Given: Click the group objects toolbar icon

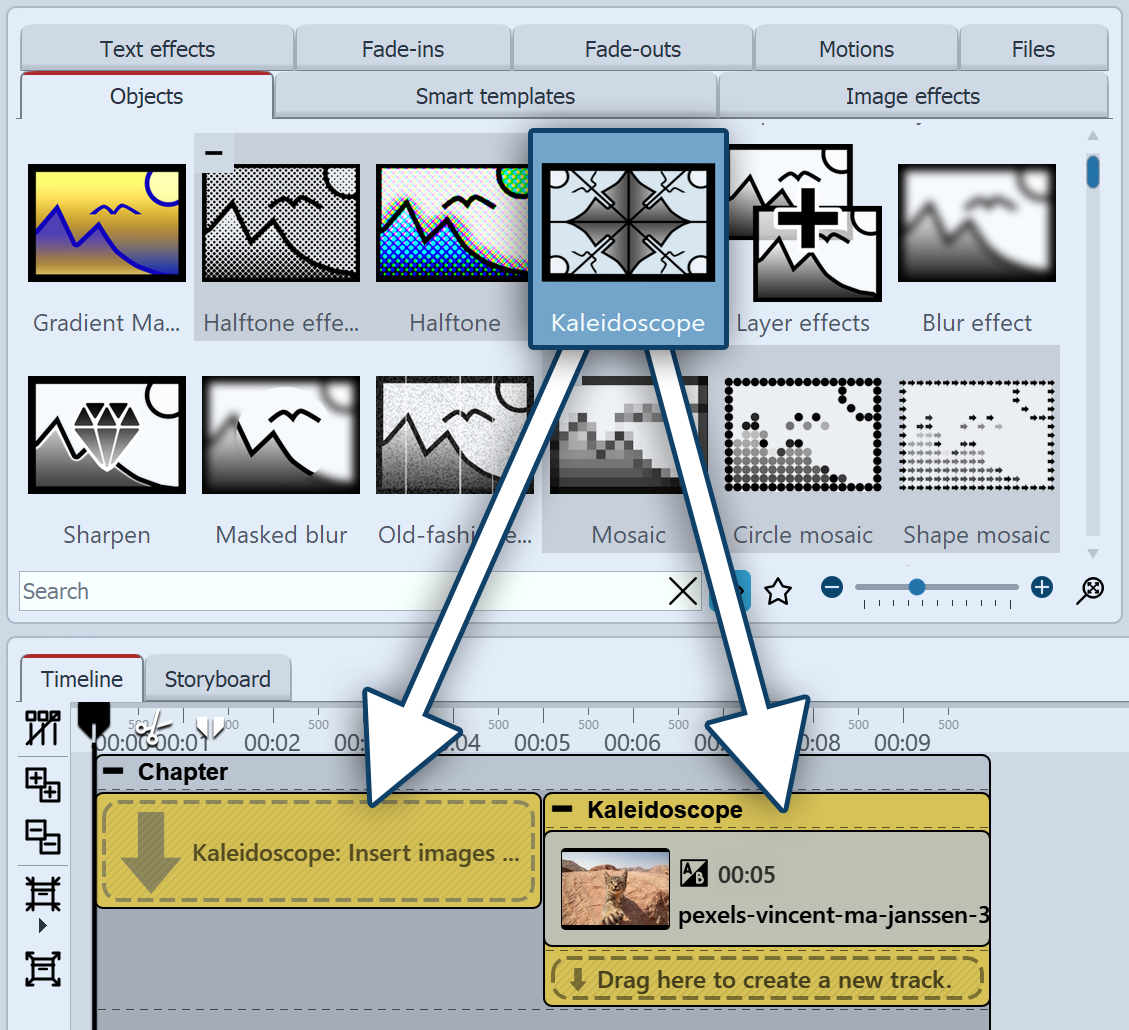Looking at the screenshot, I should click(x=43, y=785).
